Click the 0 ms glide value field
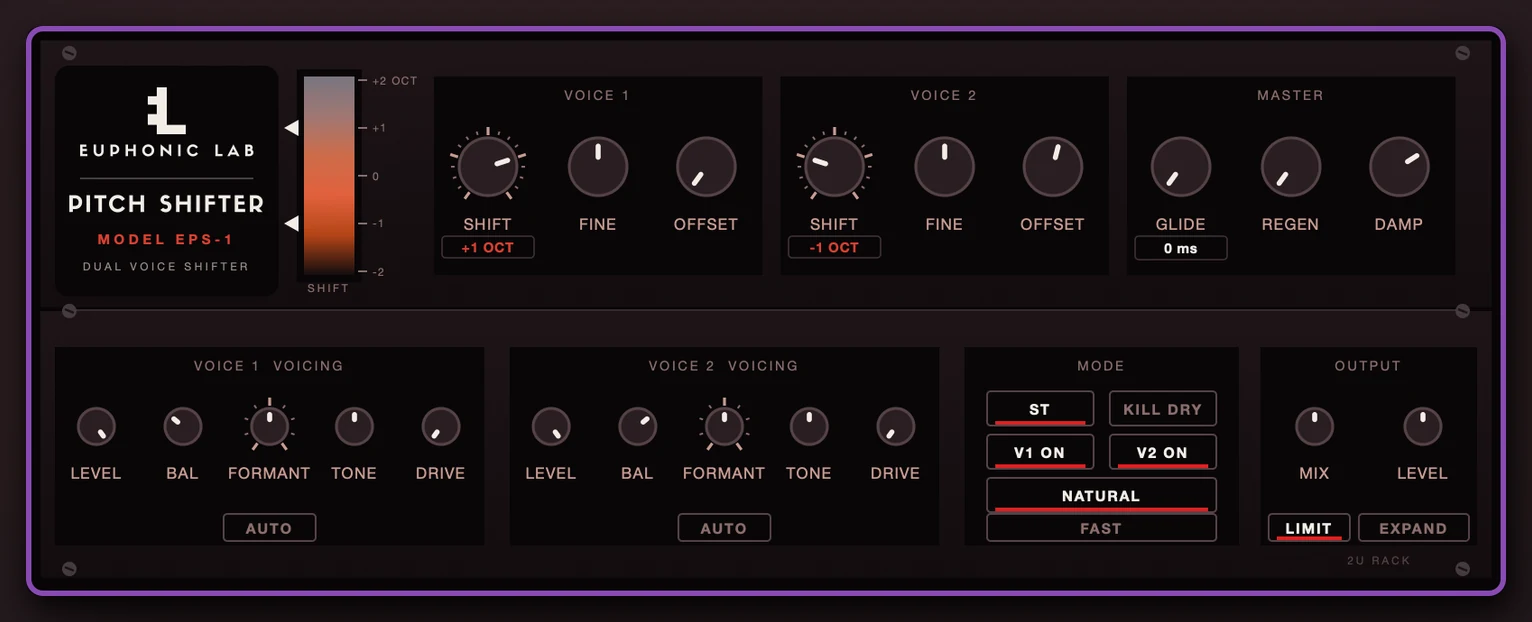The image size is (1532, 622). [1181, 248]
